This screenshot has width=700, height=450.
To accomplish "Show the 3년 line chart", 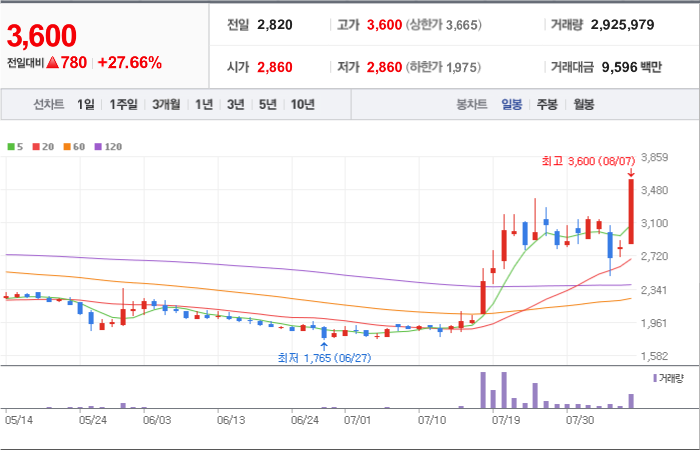I will (x=235, y=104).
